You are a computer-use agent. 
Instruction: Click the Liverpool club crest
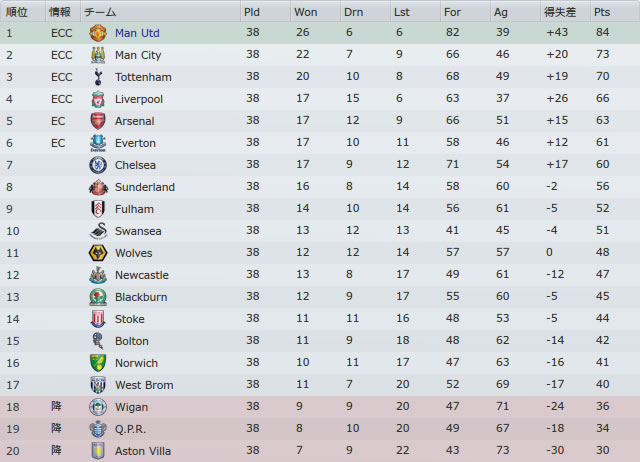pos(98,99)
